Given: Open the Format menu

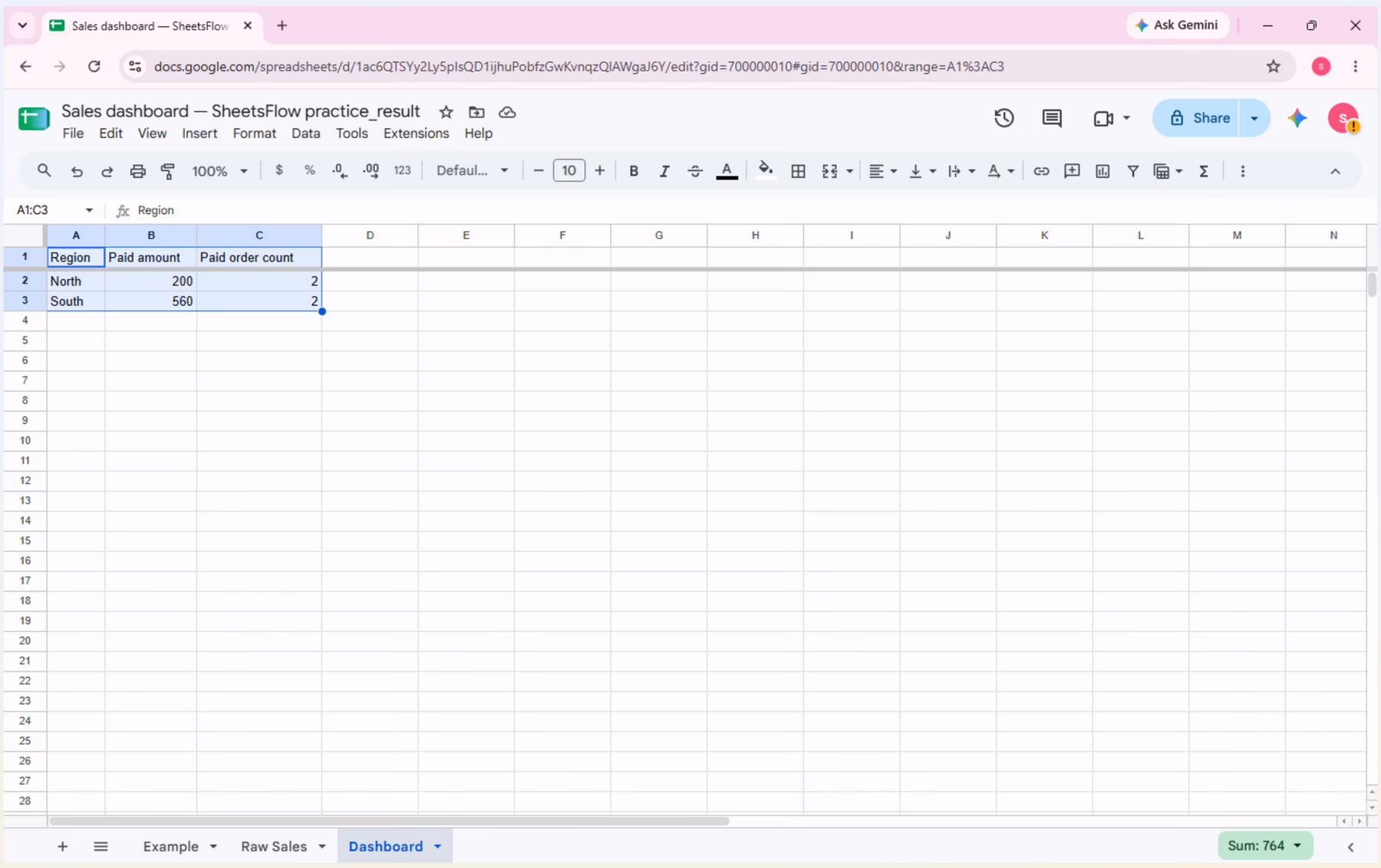Looking at the screenshot, I should [254, 133].
